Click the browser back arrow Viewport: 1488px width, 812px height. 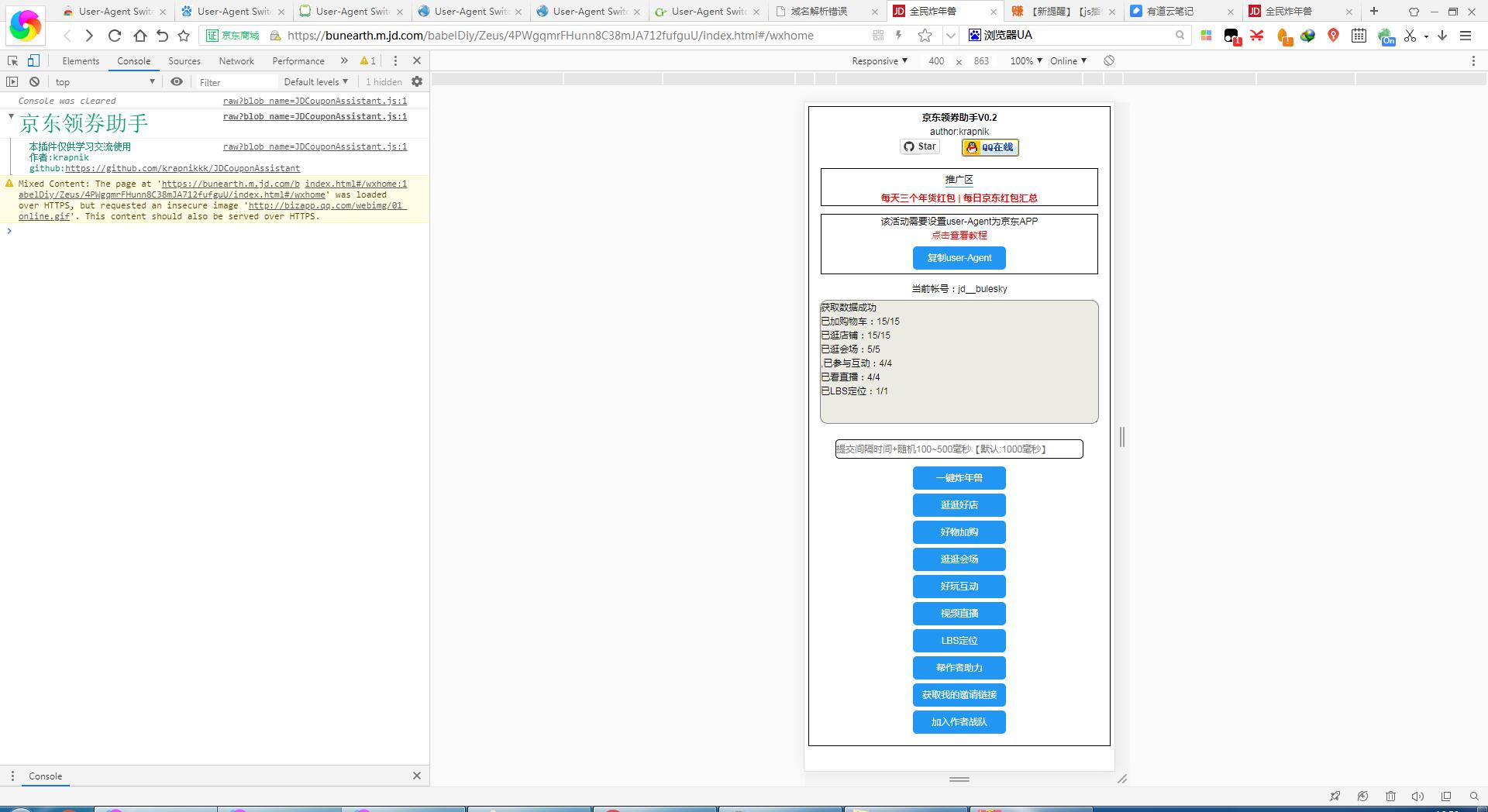click(67, 36)
